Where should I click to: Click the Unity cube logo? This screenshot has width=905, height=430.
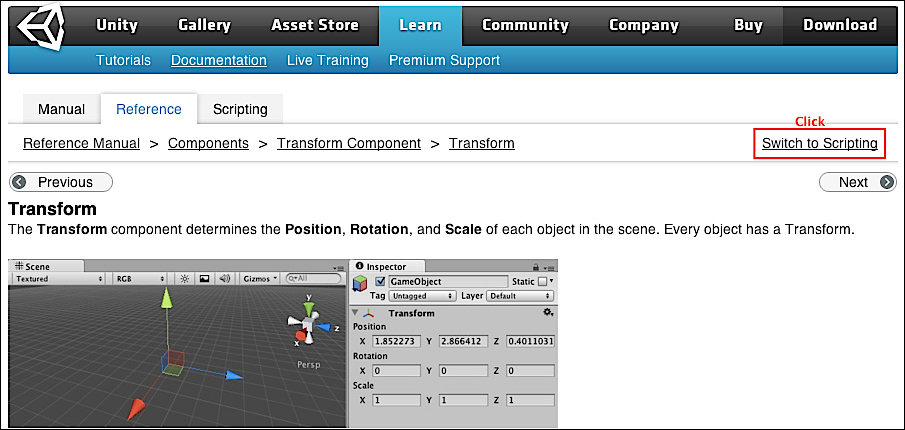coord(40,26)
